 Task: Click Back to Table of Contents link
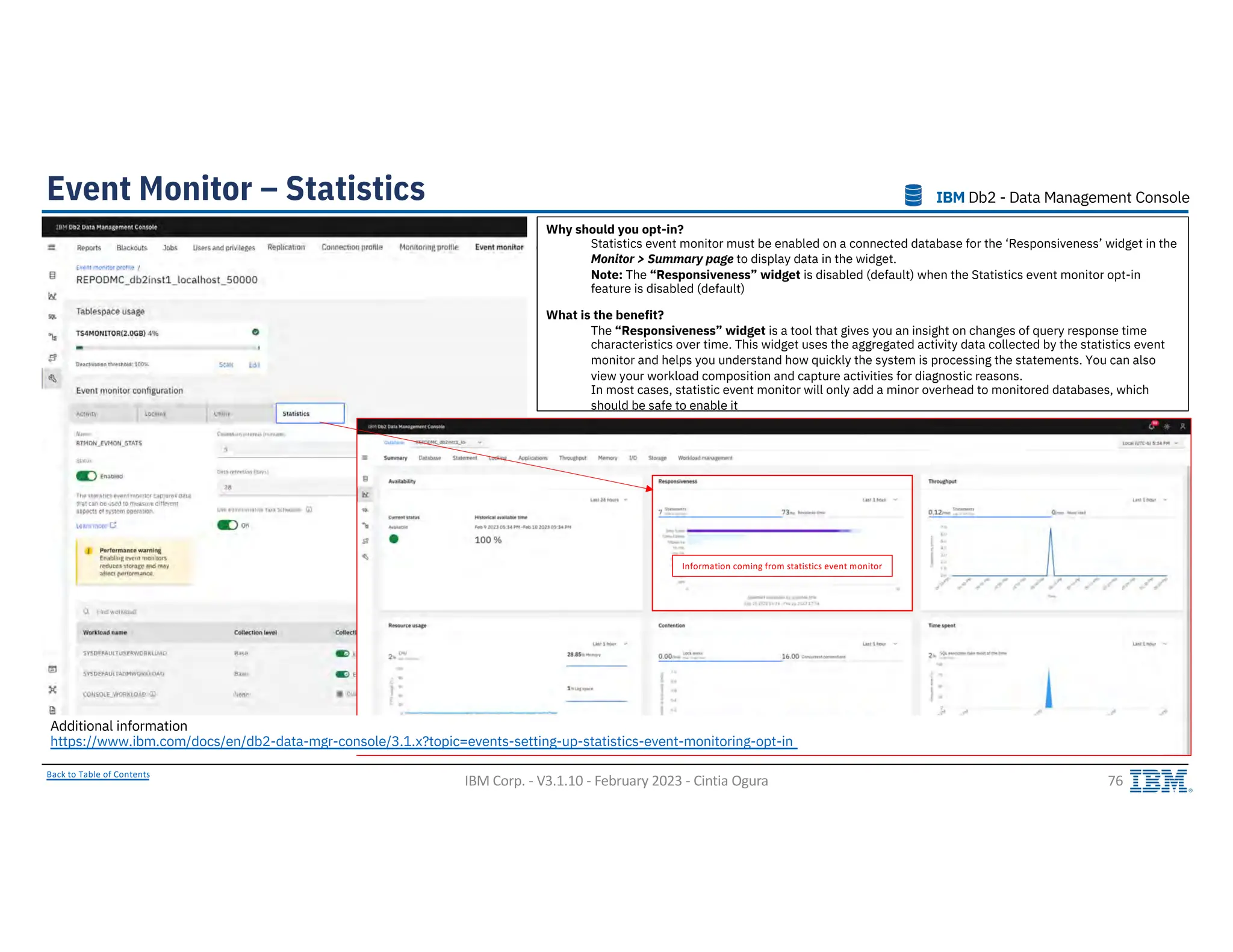click(98, 774)
